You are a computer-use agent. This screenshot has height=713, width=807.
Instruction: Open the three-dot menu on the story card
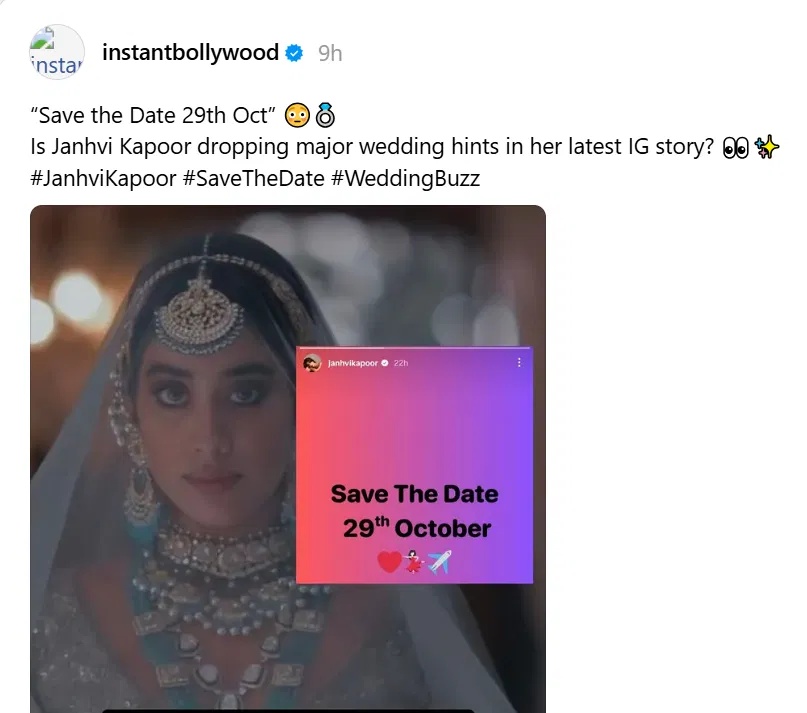pos(518,362)
